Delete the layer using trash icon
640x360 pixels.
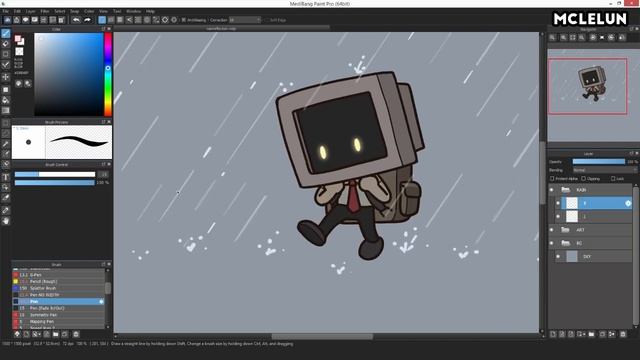[x=623, y=334]
